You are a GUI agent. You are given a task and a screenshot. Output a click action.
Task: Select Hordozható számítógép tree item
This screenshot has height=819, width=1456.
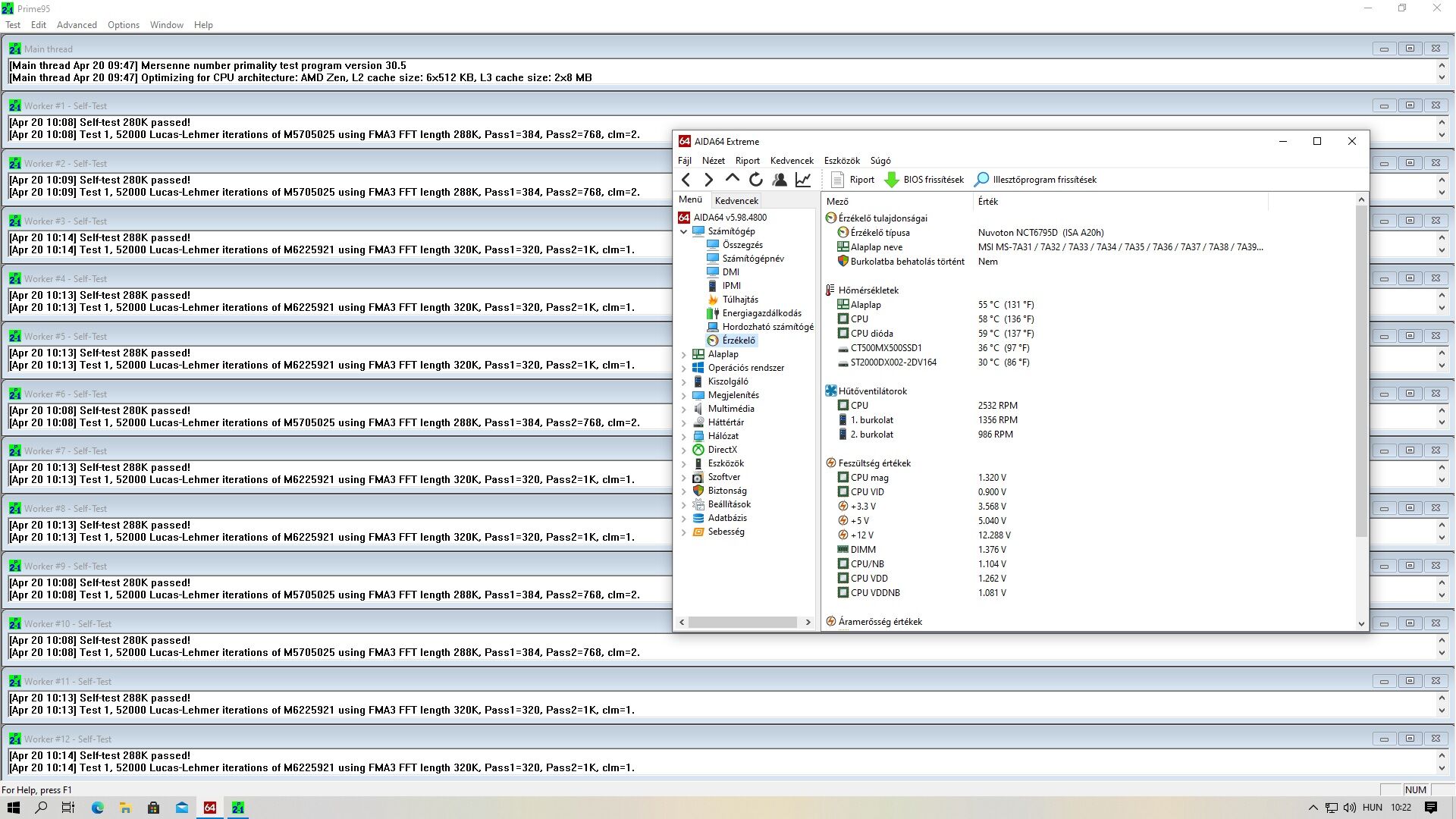coord(760,327)
